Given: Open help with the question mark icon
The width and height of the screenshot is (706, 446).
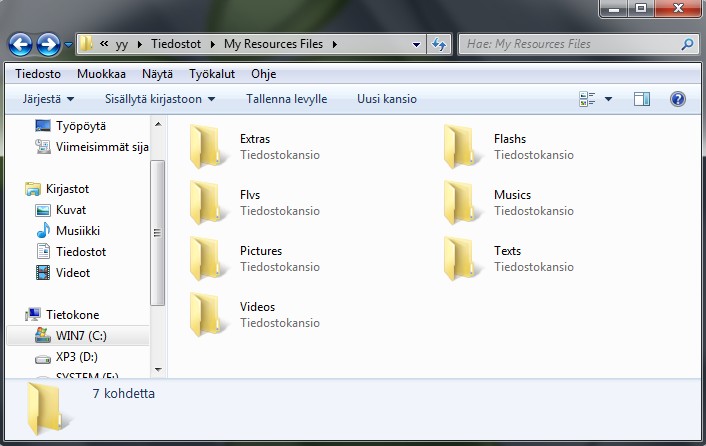Looking at the screenshot, I should pyautogui.click(x=678, y=99).
